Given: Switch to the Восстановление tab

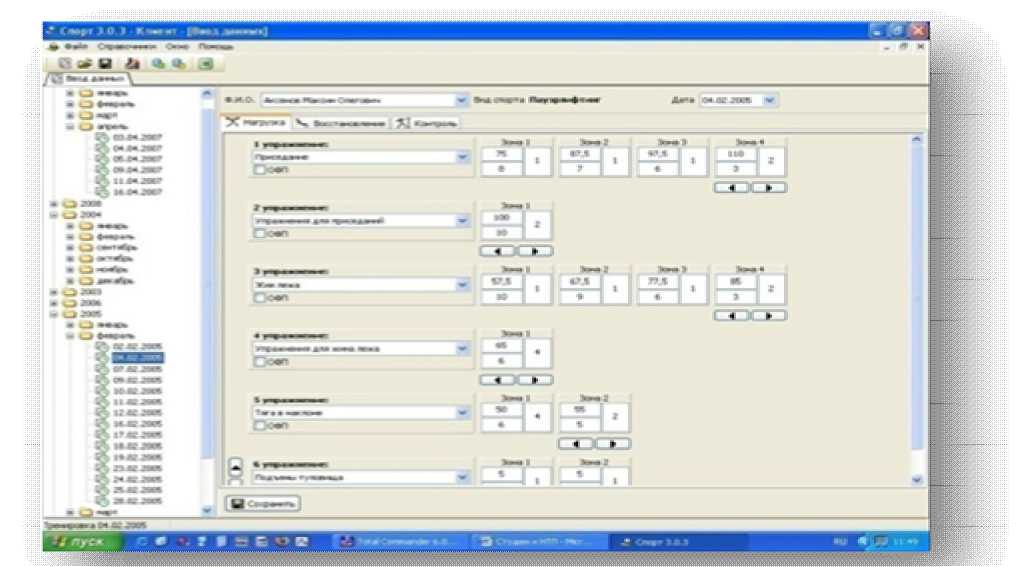Looking at the screenshot, I should coord(340,123).
